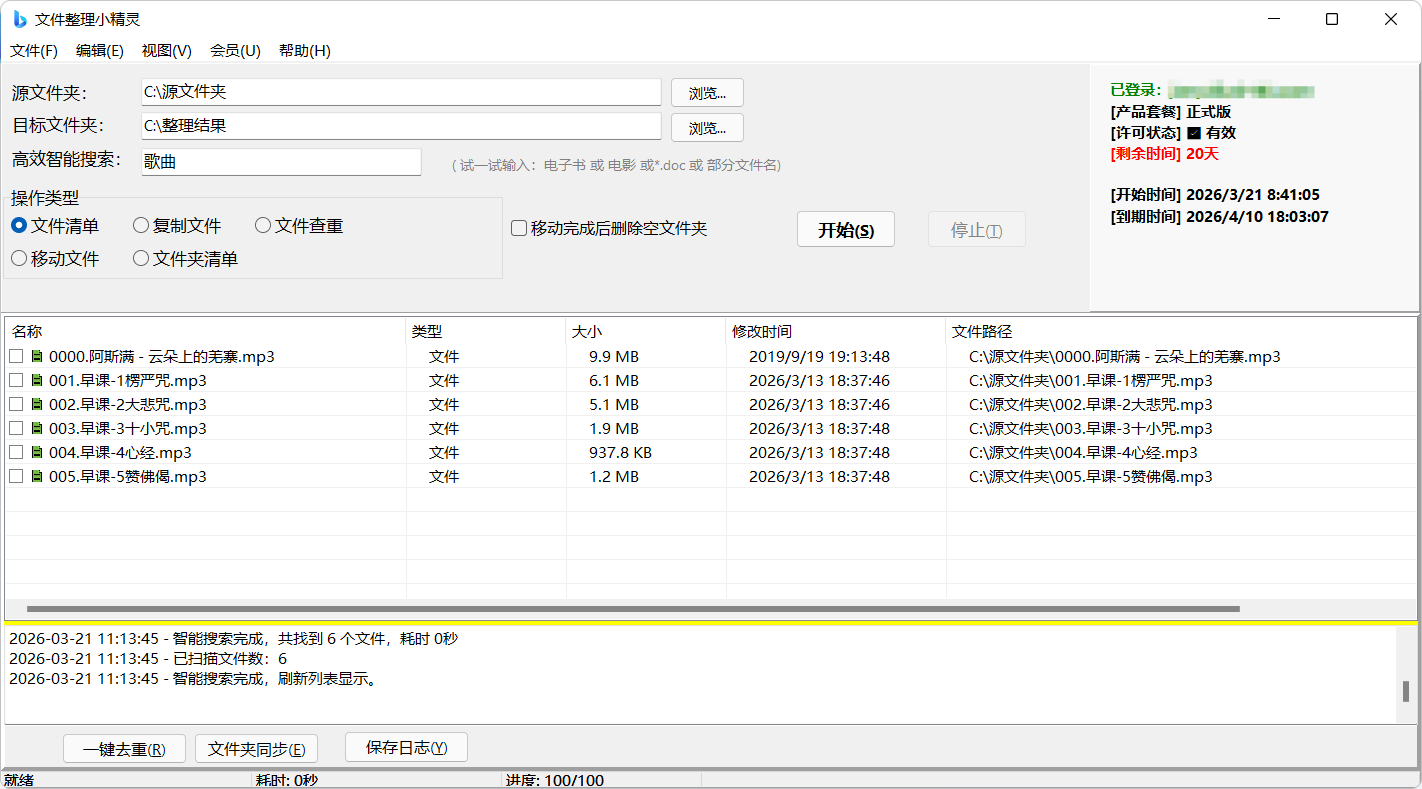Open the 文件(F) menu

(34, 51)
